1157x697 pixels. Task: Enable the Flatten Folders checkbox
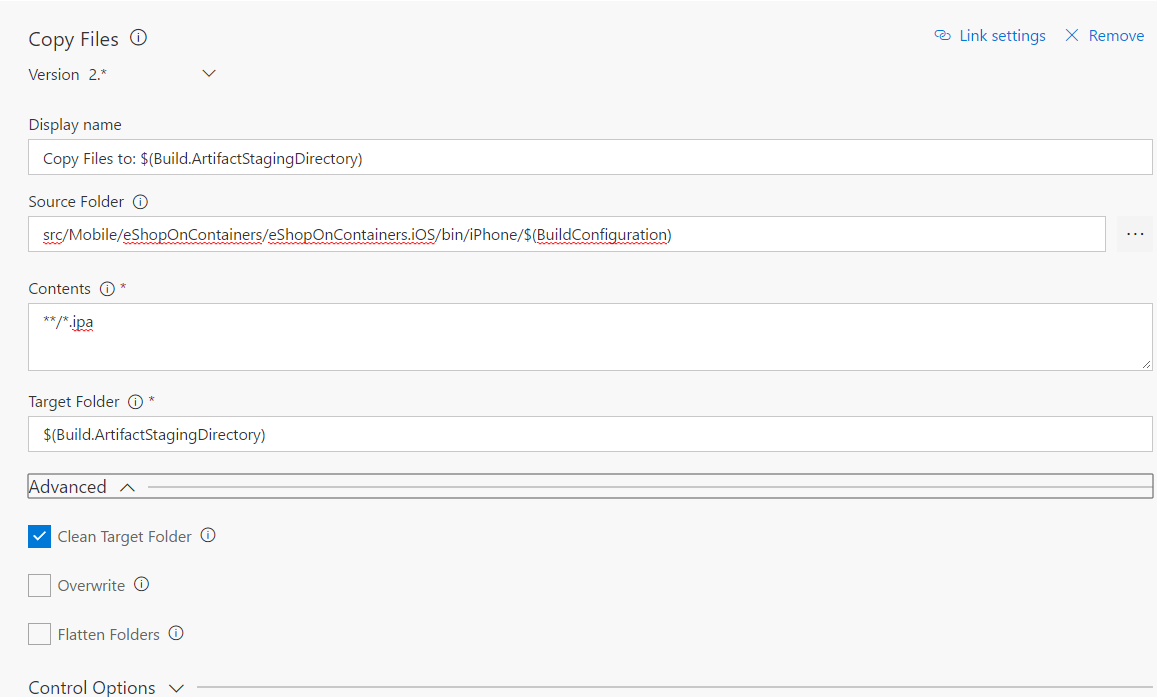[x=39, y=634]
